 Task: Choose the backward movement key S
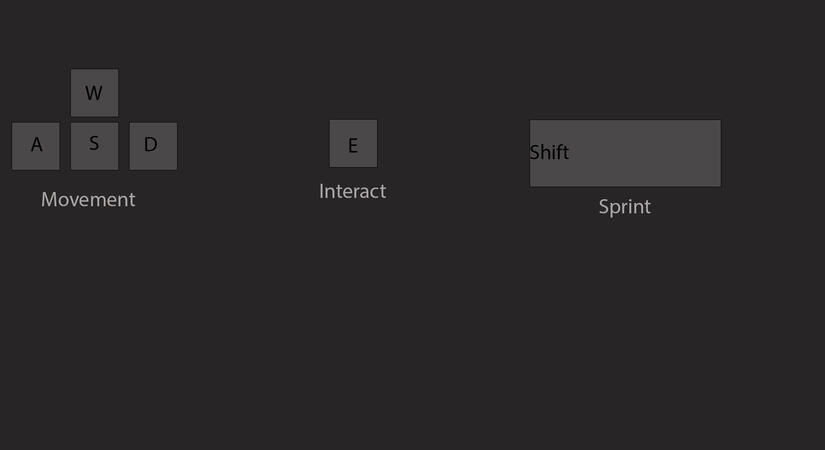point(94,146)
